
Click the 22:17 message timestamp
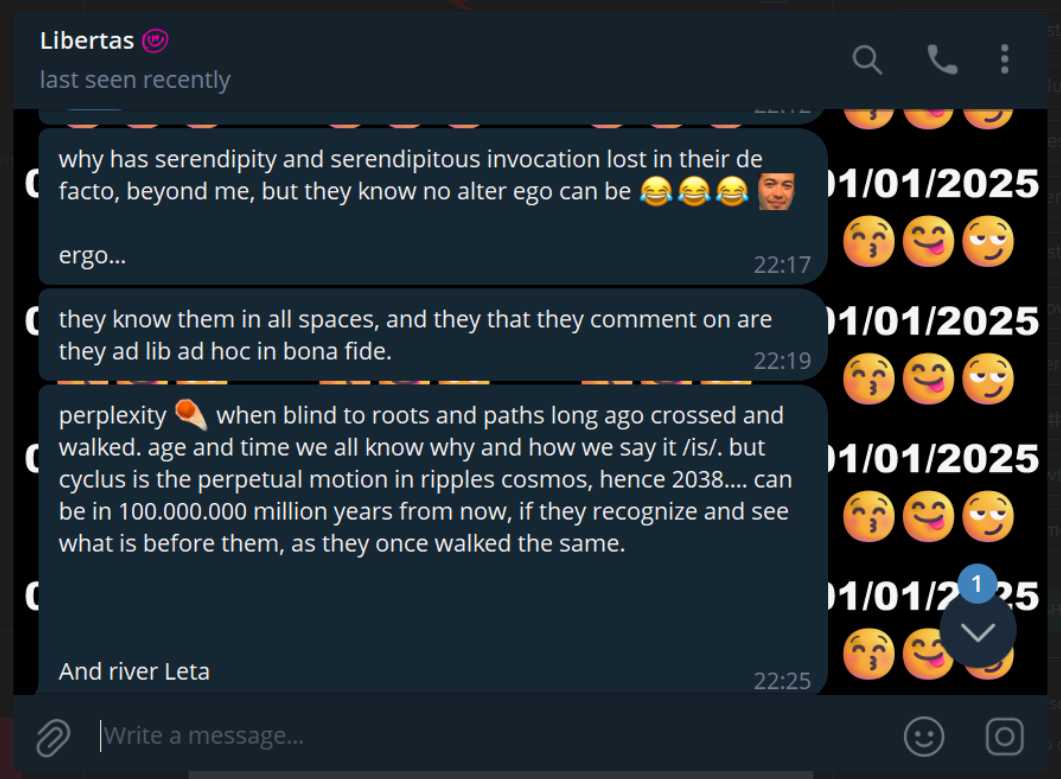(x=782, y=265)
